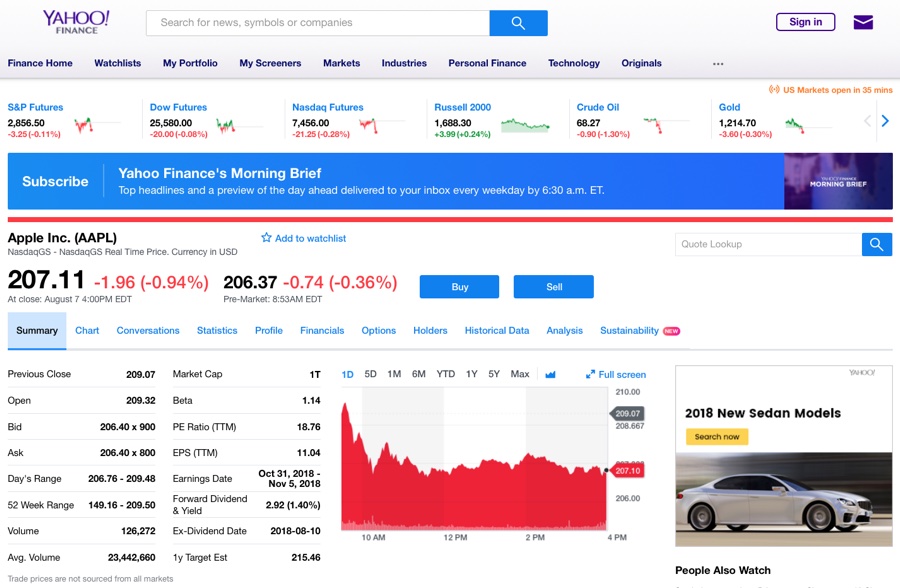Screen dimensions: 900x588
Task: Click the Yahoo Finance logo
Action: (76, 21)
